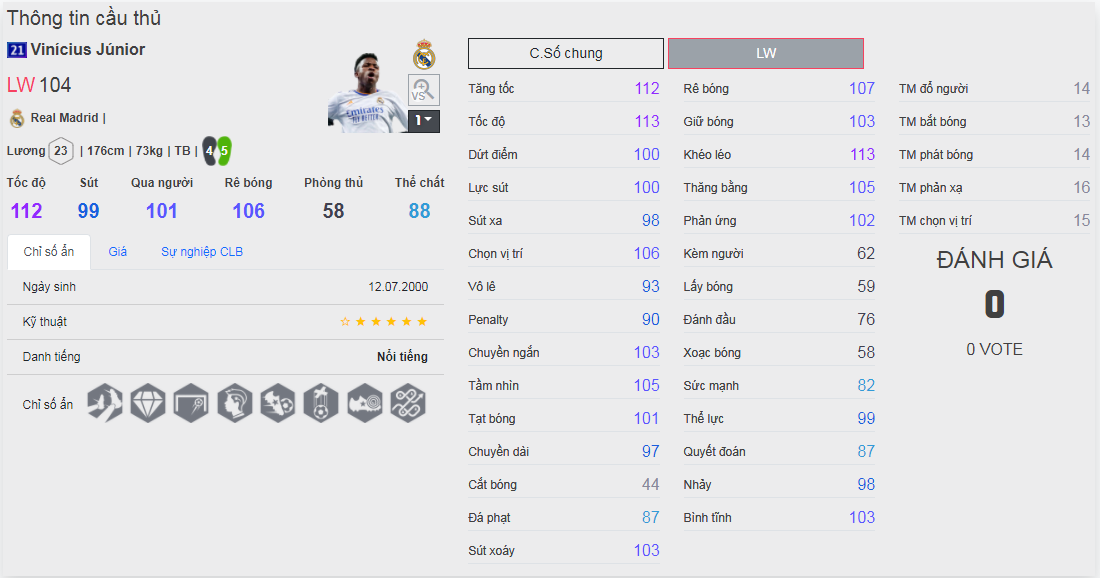This screenshot has width=1100, height=578.
Task: Open the Sự nghiệp CLB tab
Action: tap(202, 252)
